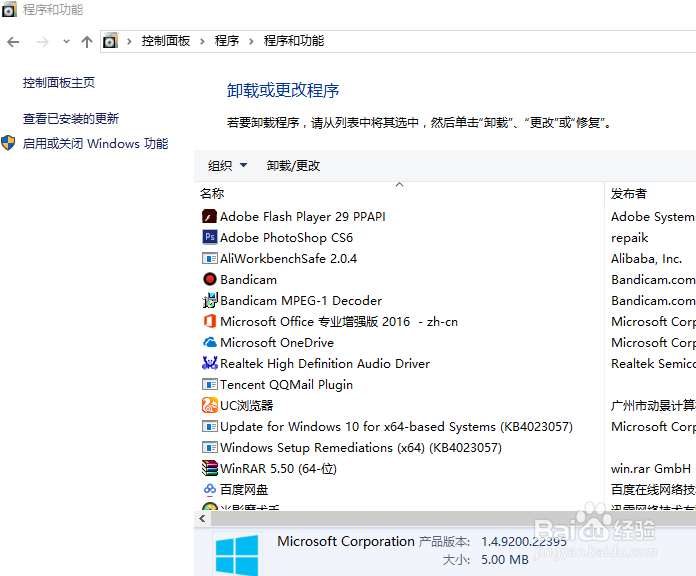Click the UC浏览器 orange icon
This screenshot has height=576, width=696.
210,405
